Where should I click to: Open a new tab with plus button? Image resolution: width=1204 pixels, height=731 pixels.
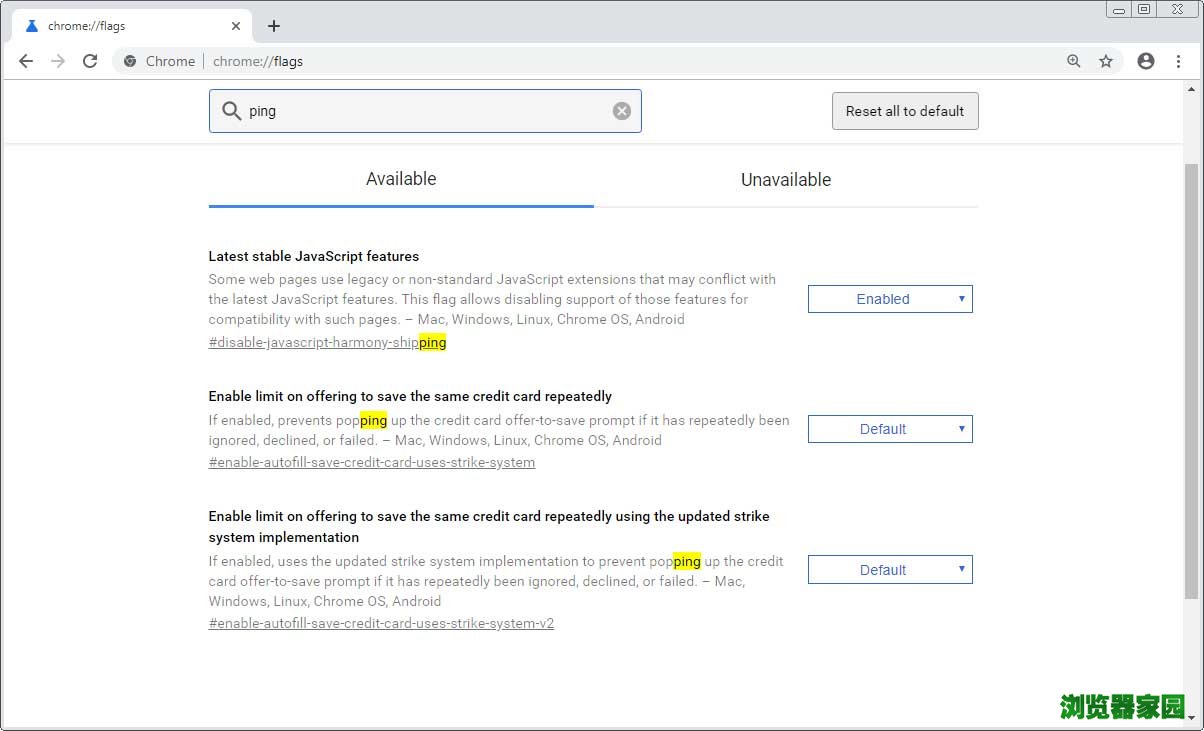(274, 26)
